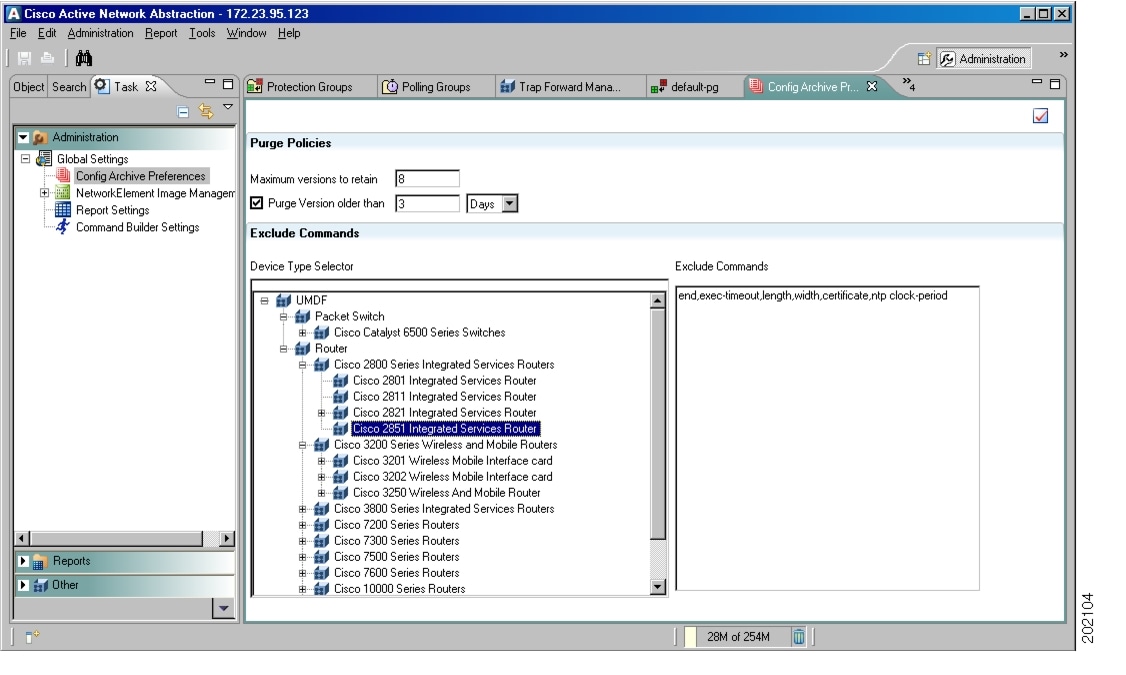
Task: Open the Tools menu
Action: click(202, 33)
